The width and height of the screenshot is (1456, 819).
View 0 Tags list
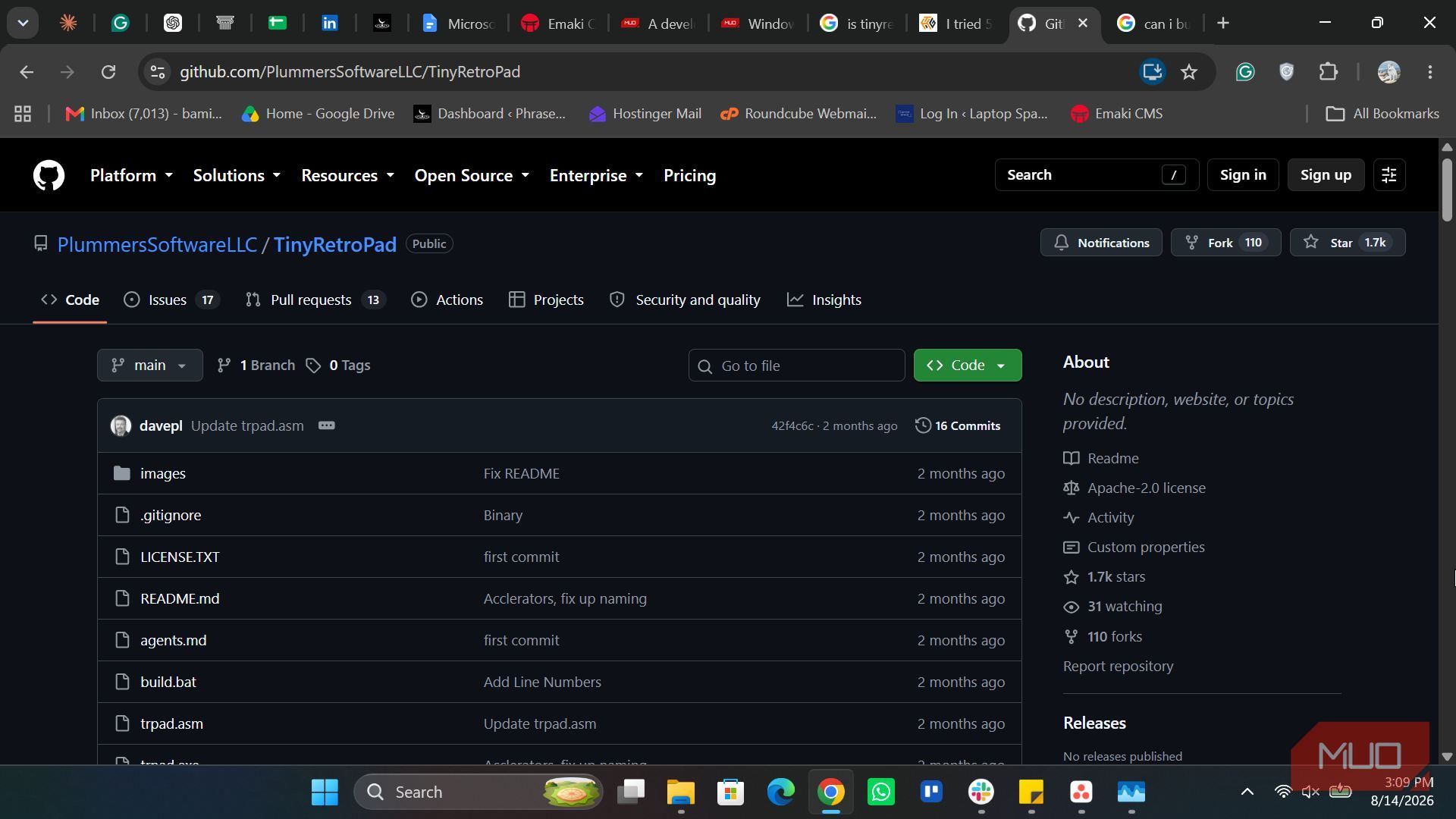coord(338,366)
